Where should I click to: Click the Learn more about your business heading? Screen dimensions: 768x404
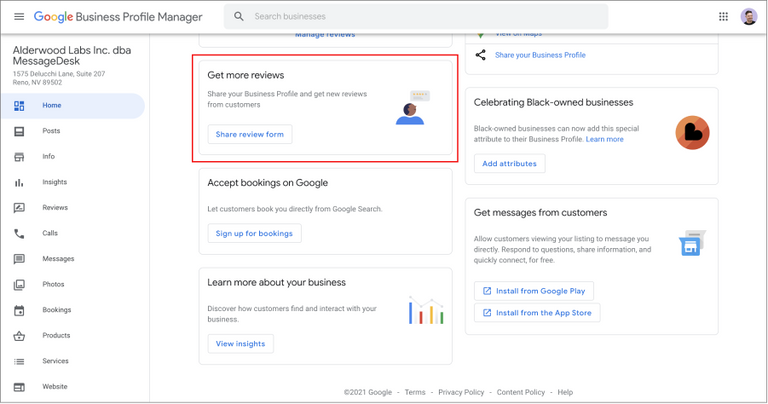click(x=276, y=283)
